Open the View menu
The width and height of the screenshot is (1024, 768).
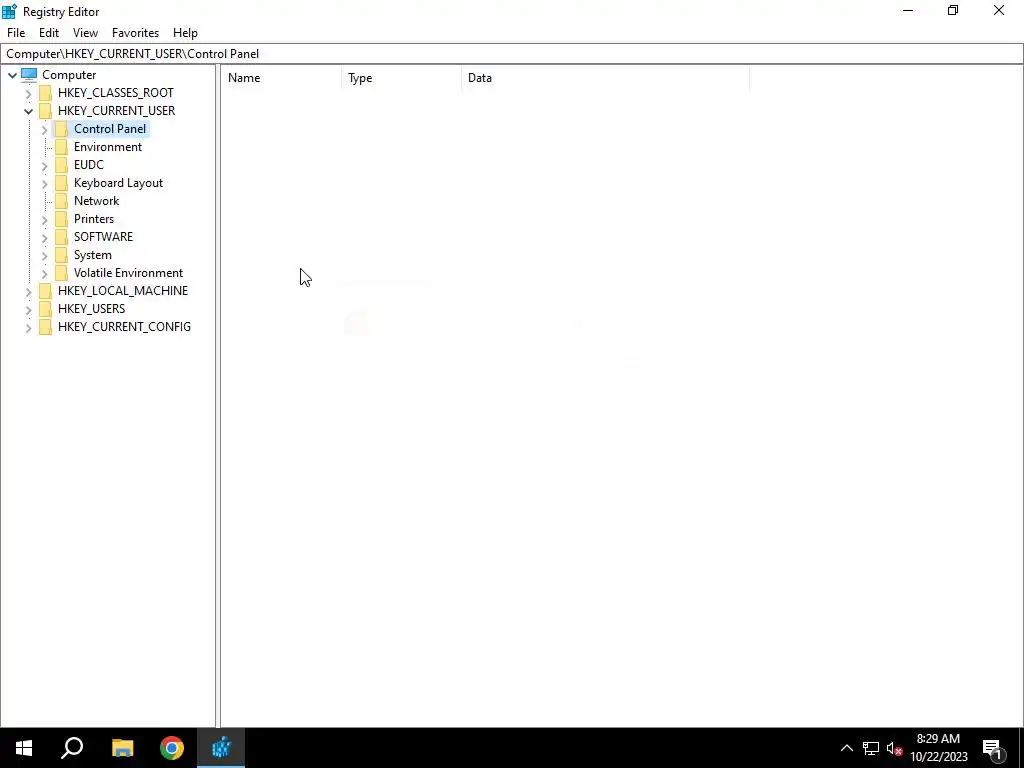pos(85,33)
